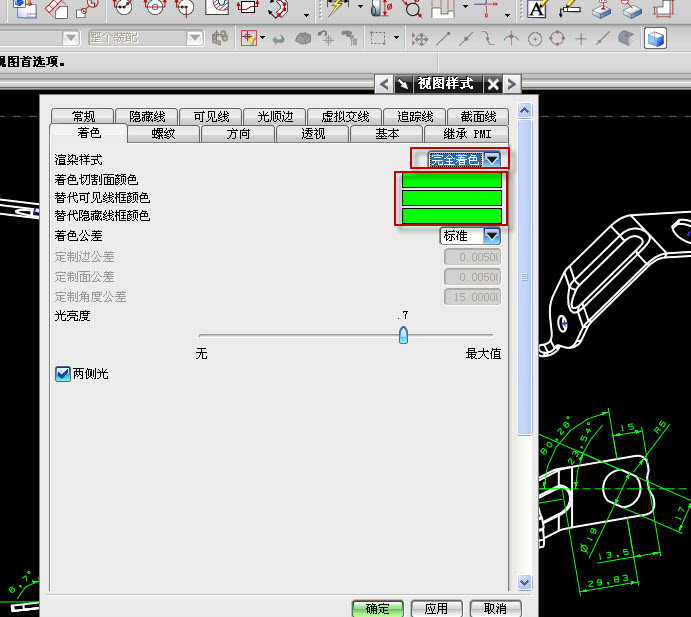This screenshot has width=691, height=617.
Task: Enable the 两侧光 checkbox
Action: click(x=63, y=374)
